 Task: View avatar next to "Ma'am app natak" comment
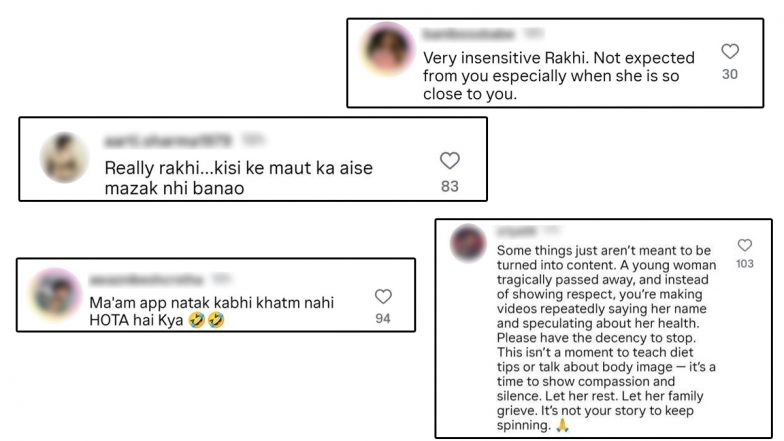pos(56,294)
